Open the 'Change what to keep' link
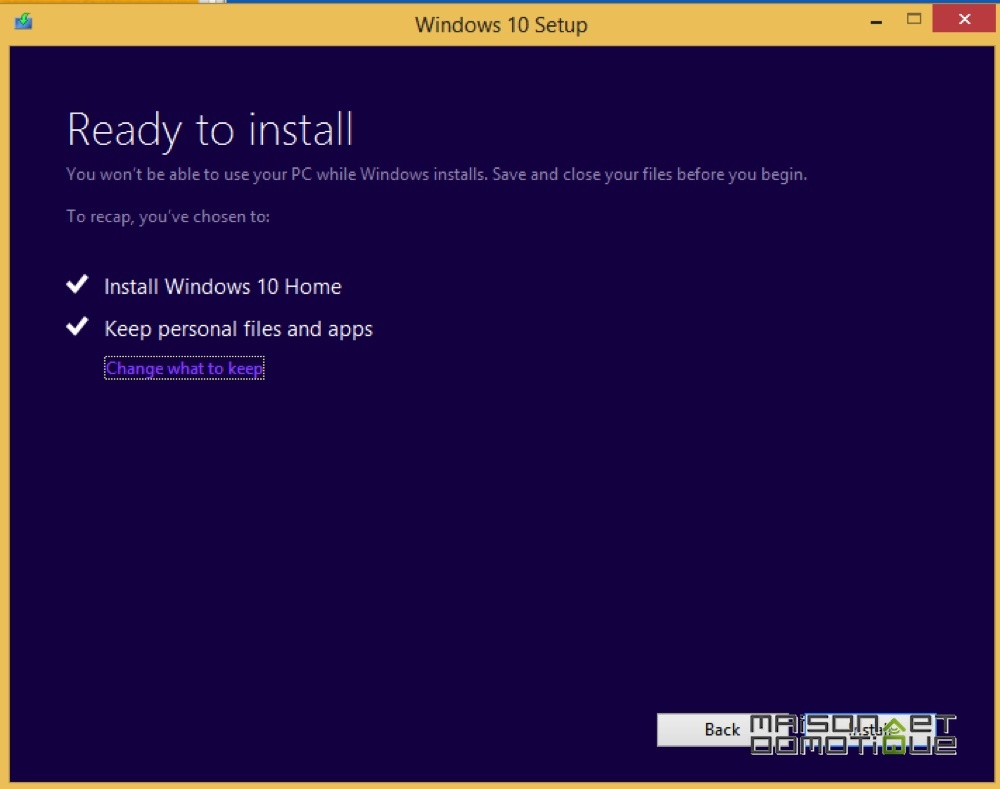1000x789 pixels. tap(184, 368)
